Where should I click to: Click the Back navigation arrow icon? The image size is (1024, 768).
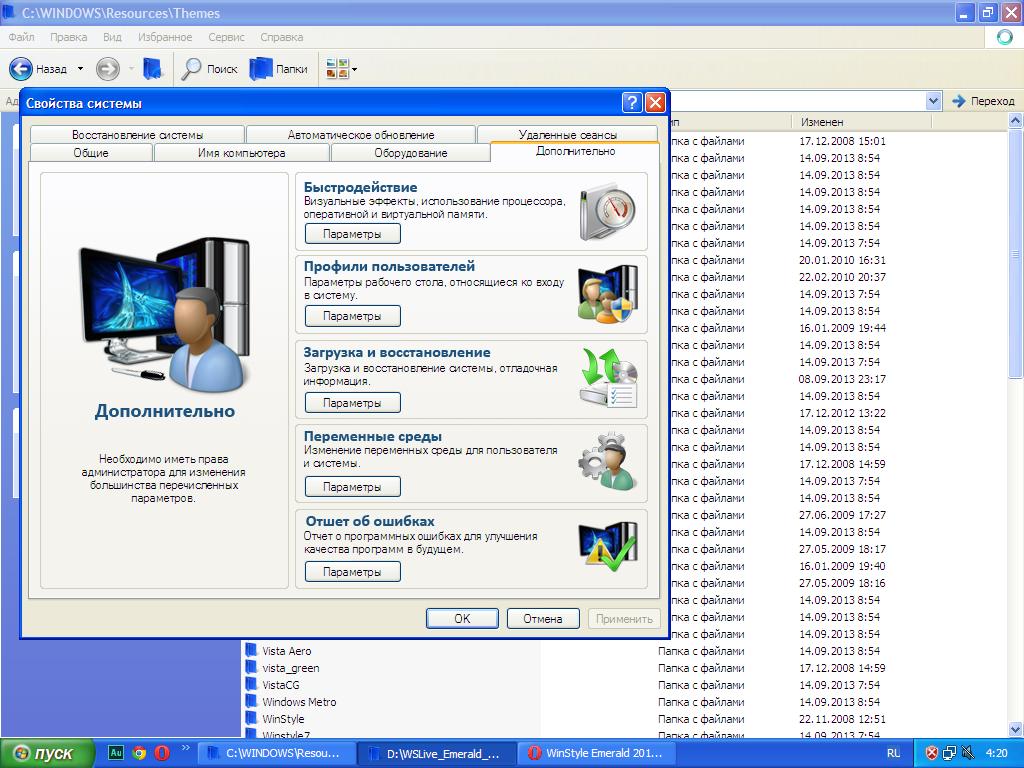[21, 69]
